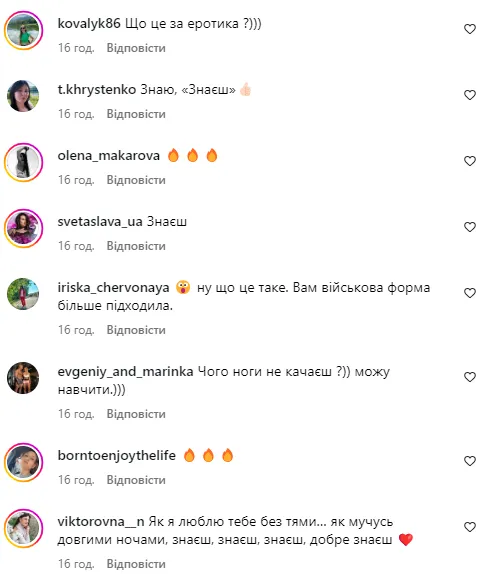Click Відповісти under evgeniy_and_marinka comment

tap(136, 414)
